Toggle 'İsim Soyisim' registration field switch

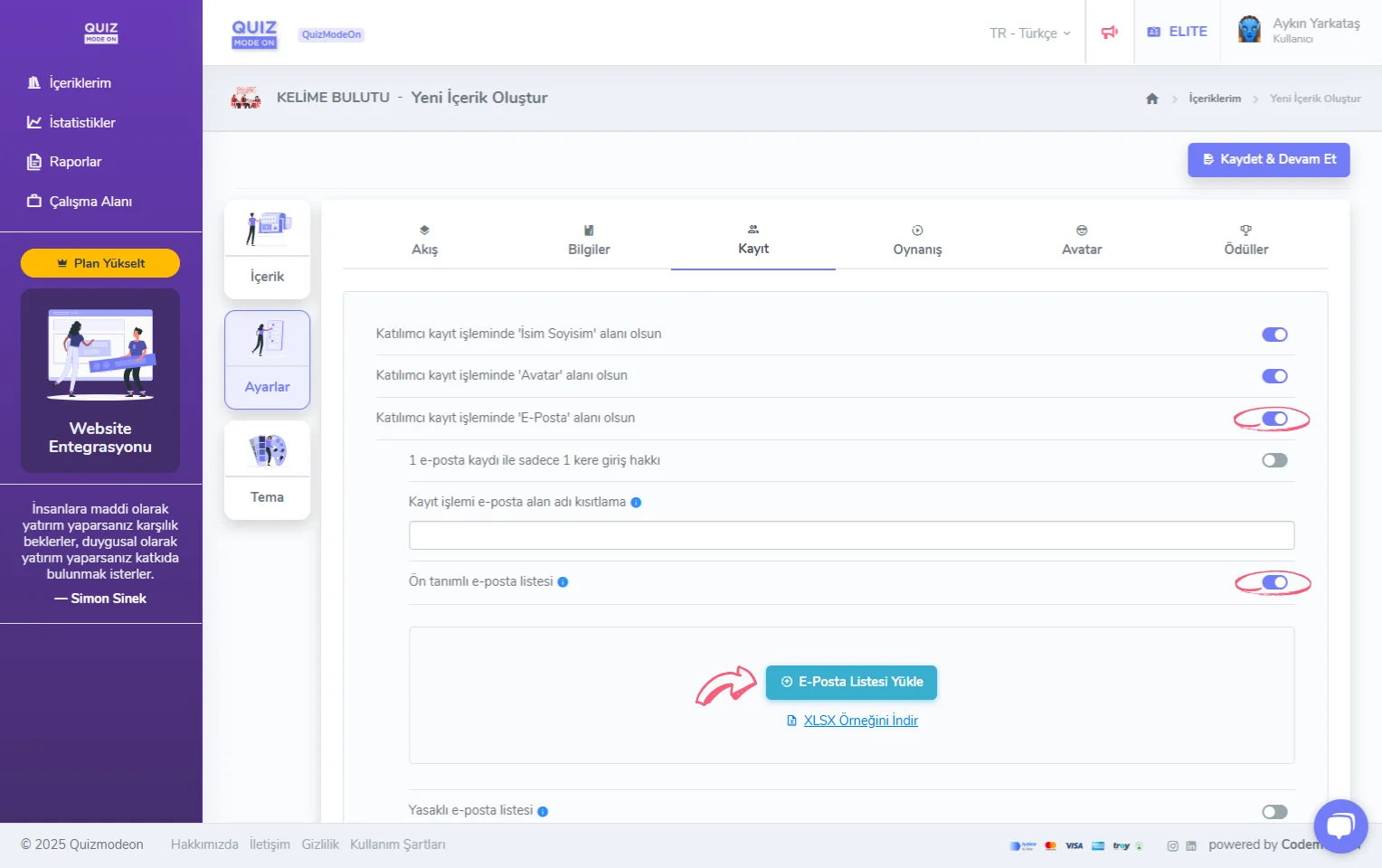(x=1274, y=335)
